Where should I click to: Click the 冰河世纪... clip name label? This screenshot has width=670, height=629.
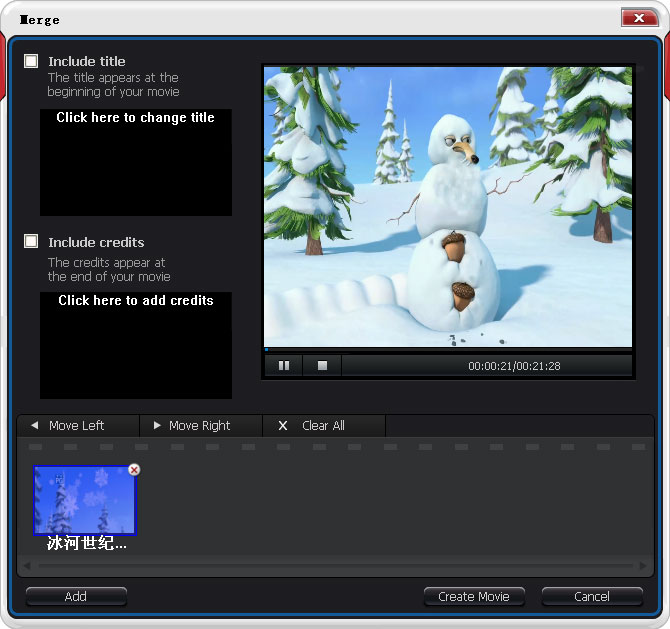[x=87, y=544]
